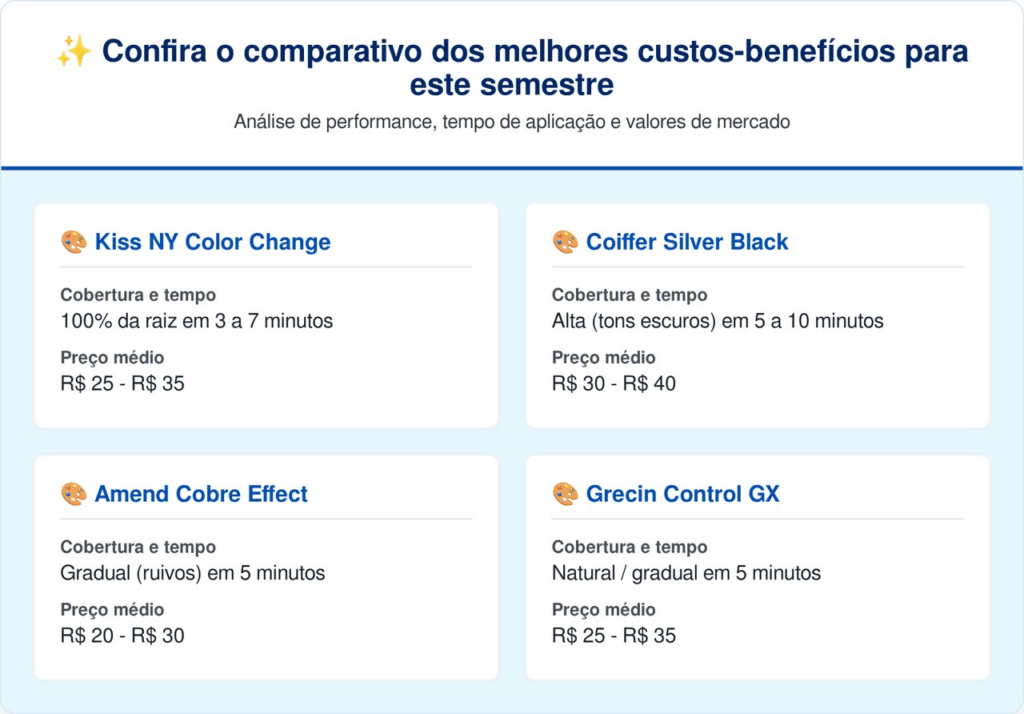Click palette icon beside Grecin Control GX
This screenshot has height=714, width=1024.
tap(565, 494)
